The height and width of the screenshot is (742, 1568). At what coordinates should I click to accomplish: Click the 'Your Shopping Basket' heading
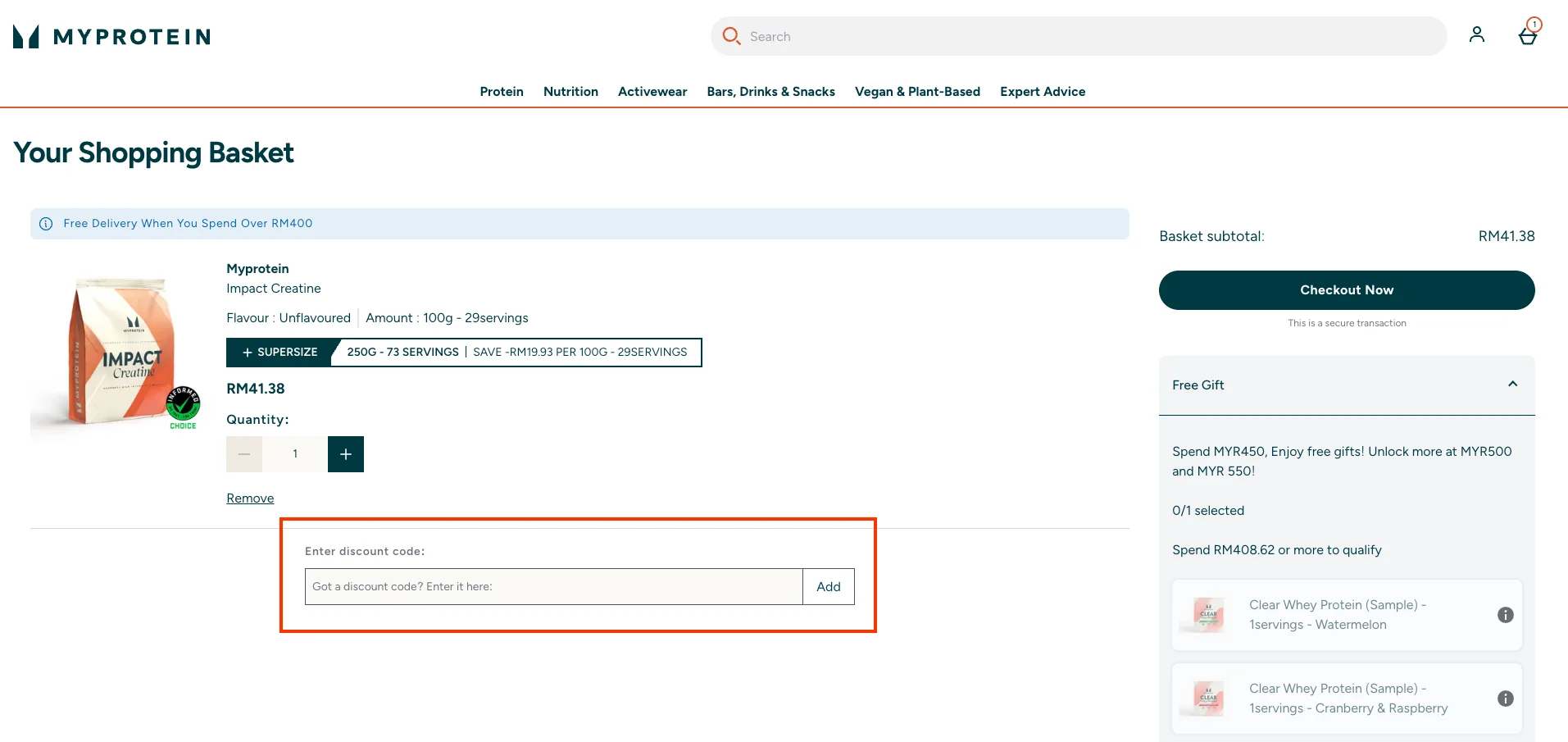[x=153, y=153]
